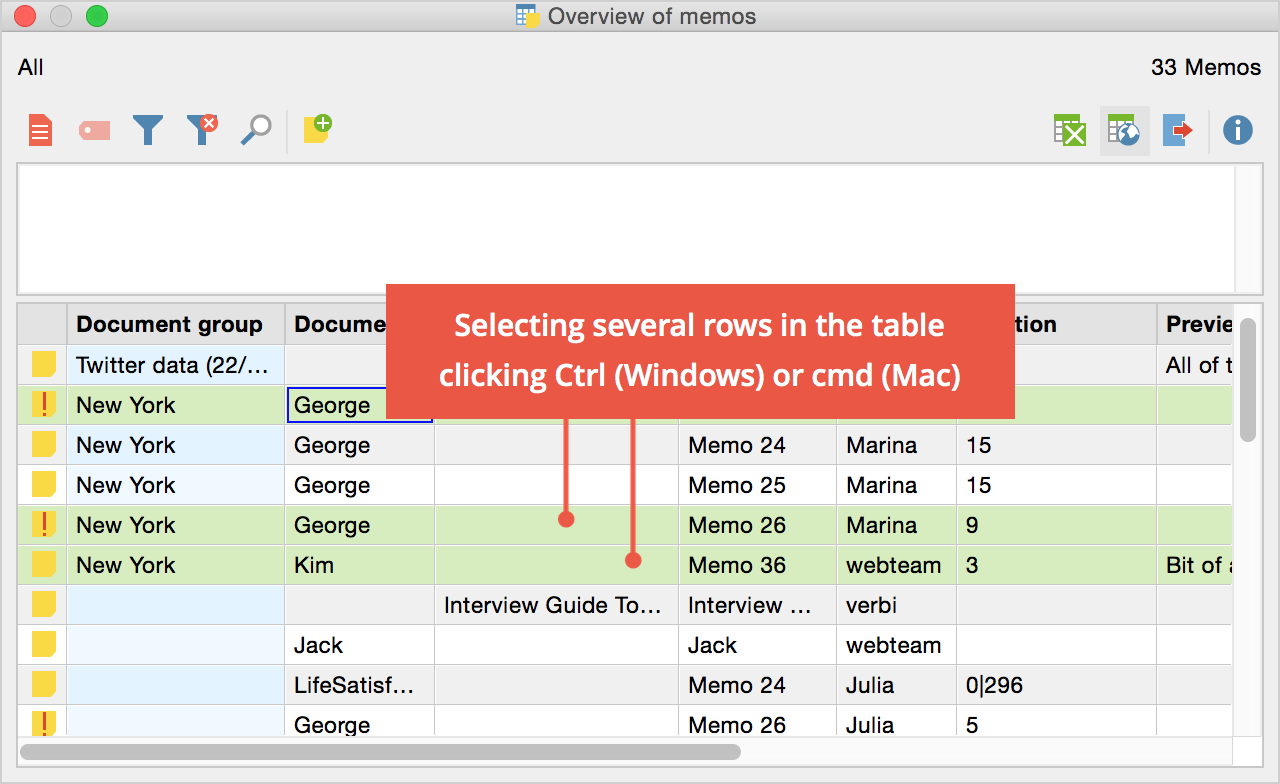Select the Interview Guide To... cell
This screenshot has height=784, width=1280.
(556, 605)
